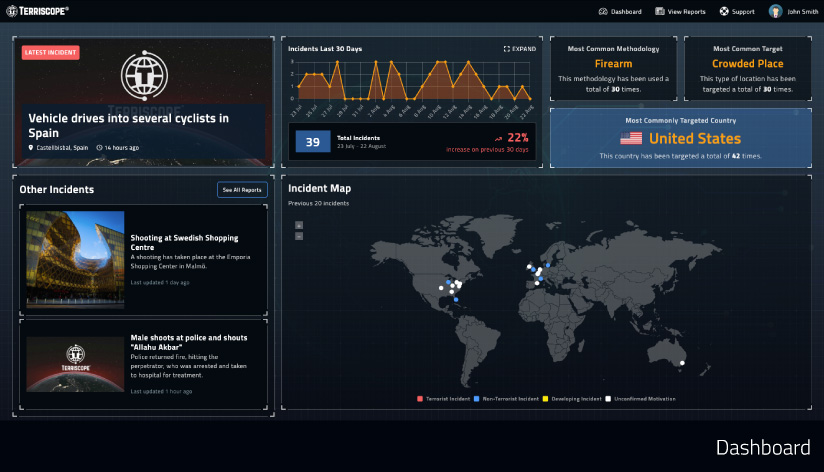Open View Reports icon in header
Image resolution: width=824 pixels, height=472 pixels.
point(660,12)
